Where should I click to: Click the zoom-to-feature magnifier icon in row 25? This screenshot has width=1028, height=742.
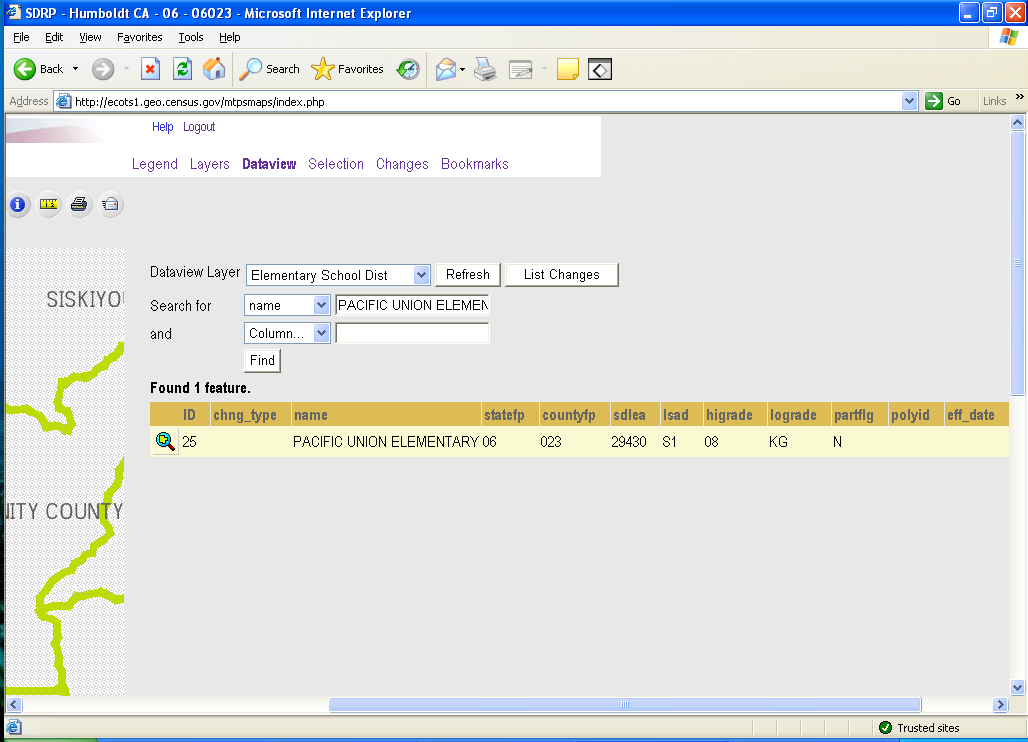(x=165, y=441)
